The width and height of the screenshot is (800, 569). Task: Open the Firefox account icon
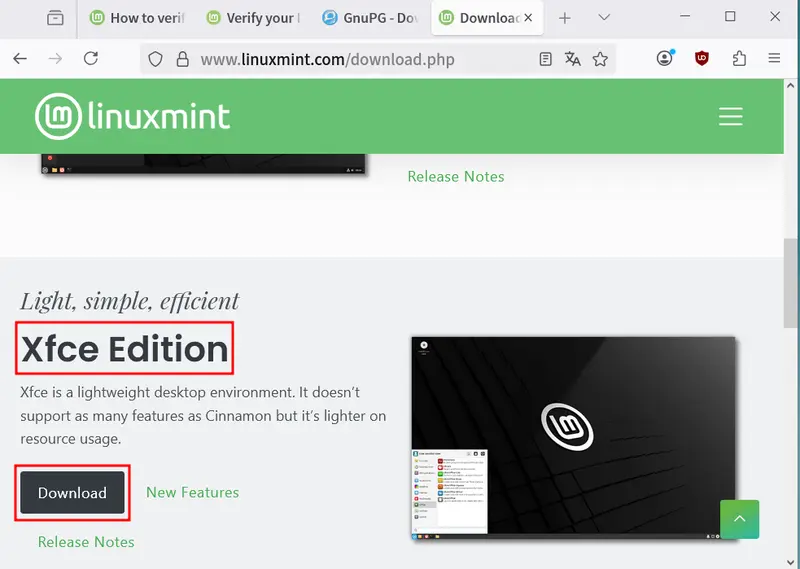click(665, 58)
